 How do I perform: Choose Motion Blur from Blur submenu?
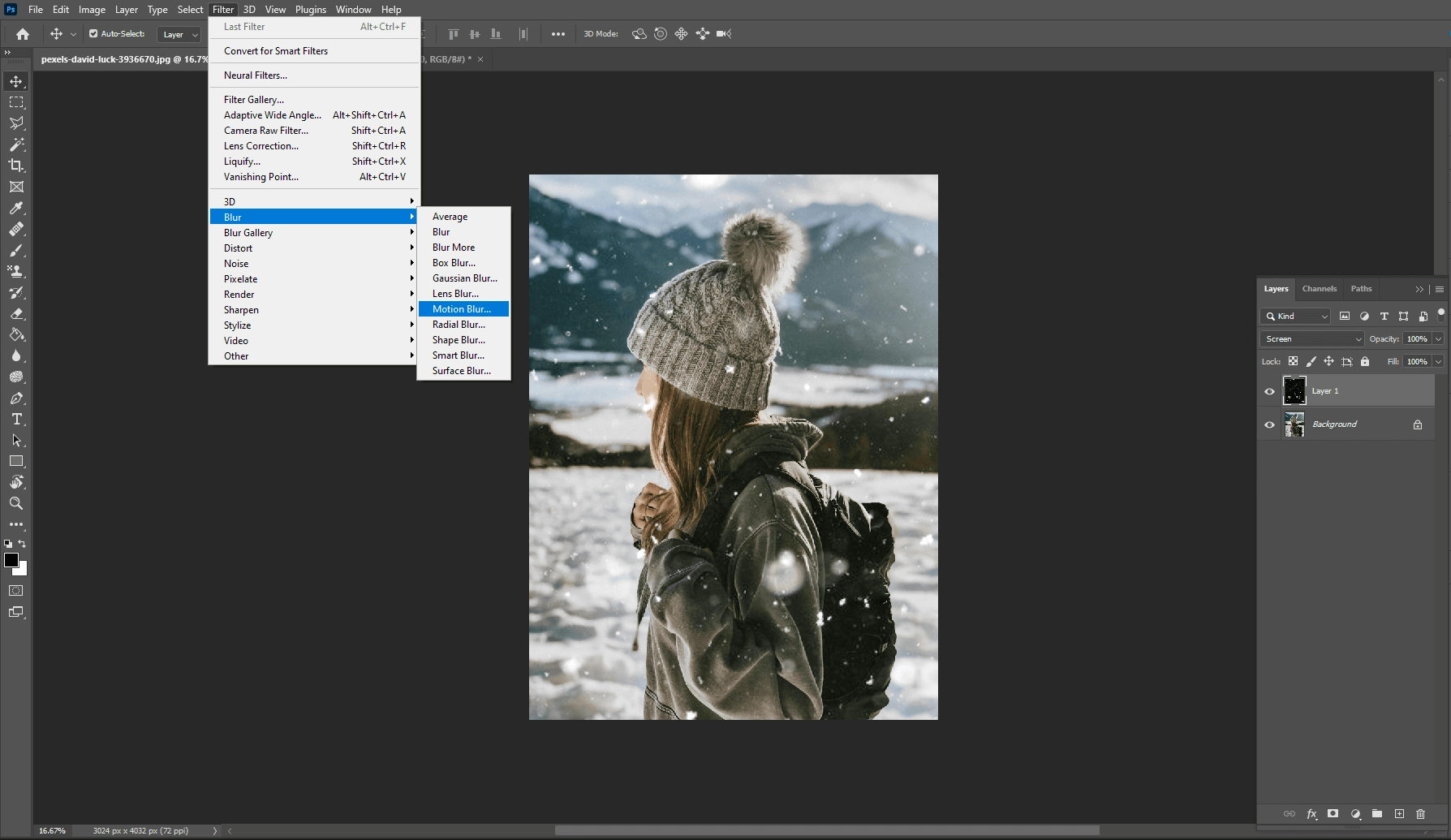click(463, 309)
